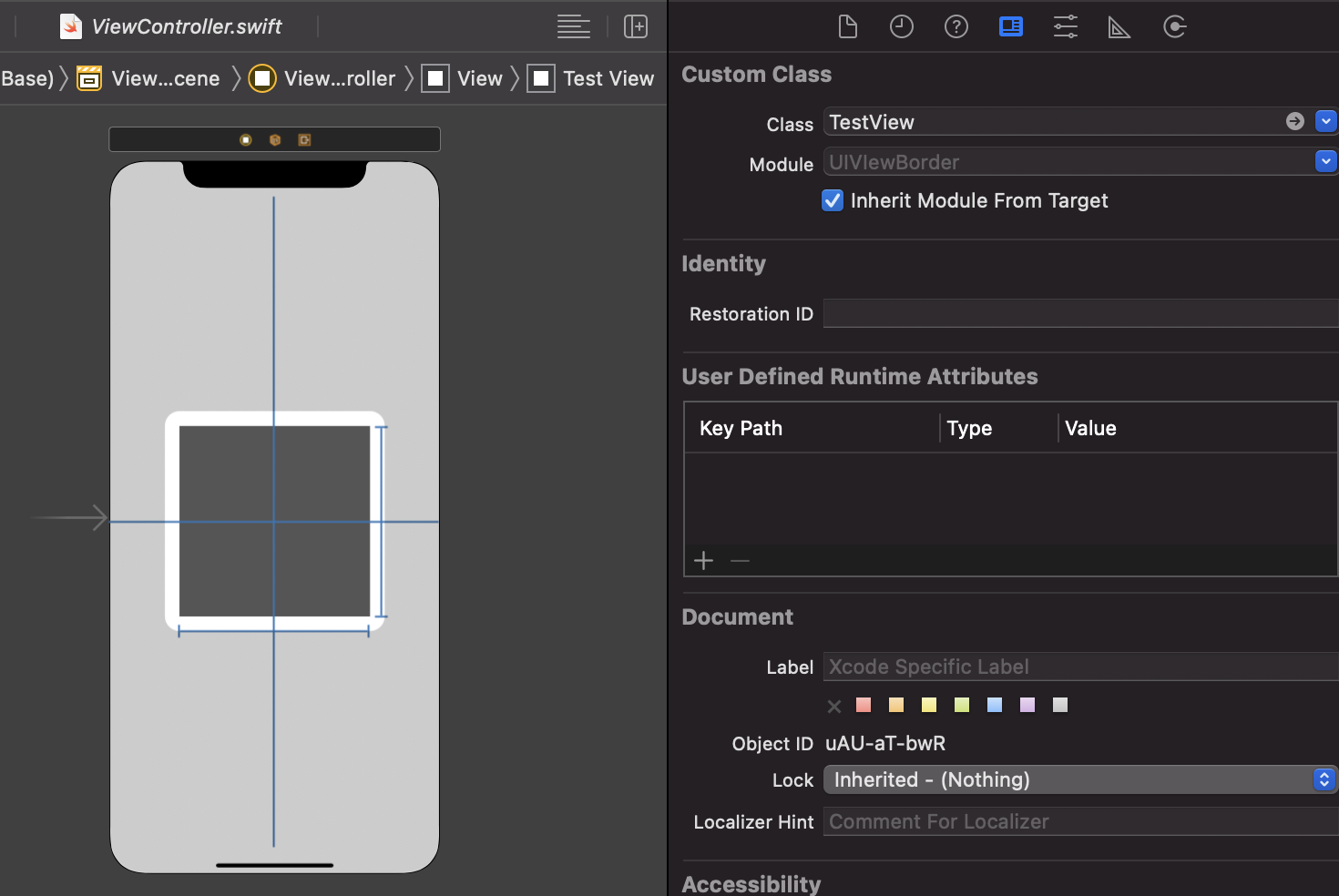Open the Class dropdown arrow

(1326, 121)
